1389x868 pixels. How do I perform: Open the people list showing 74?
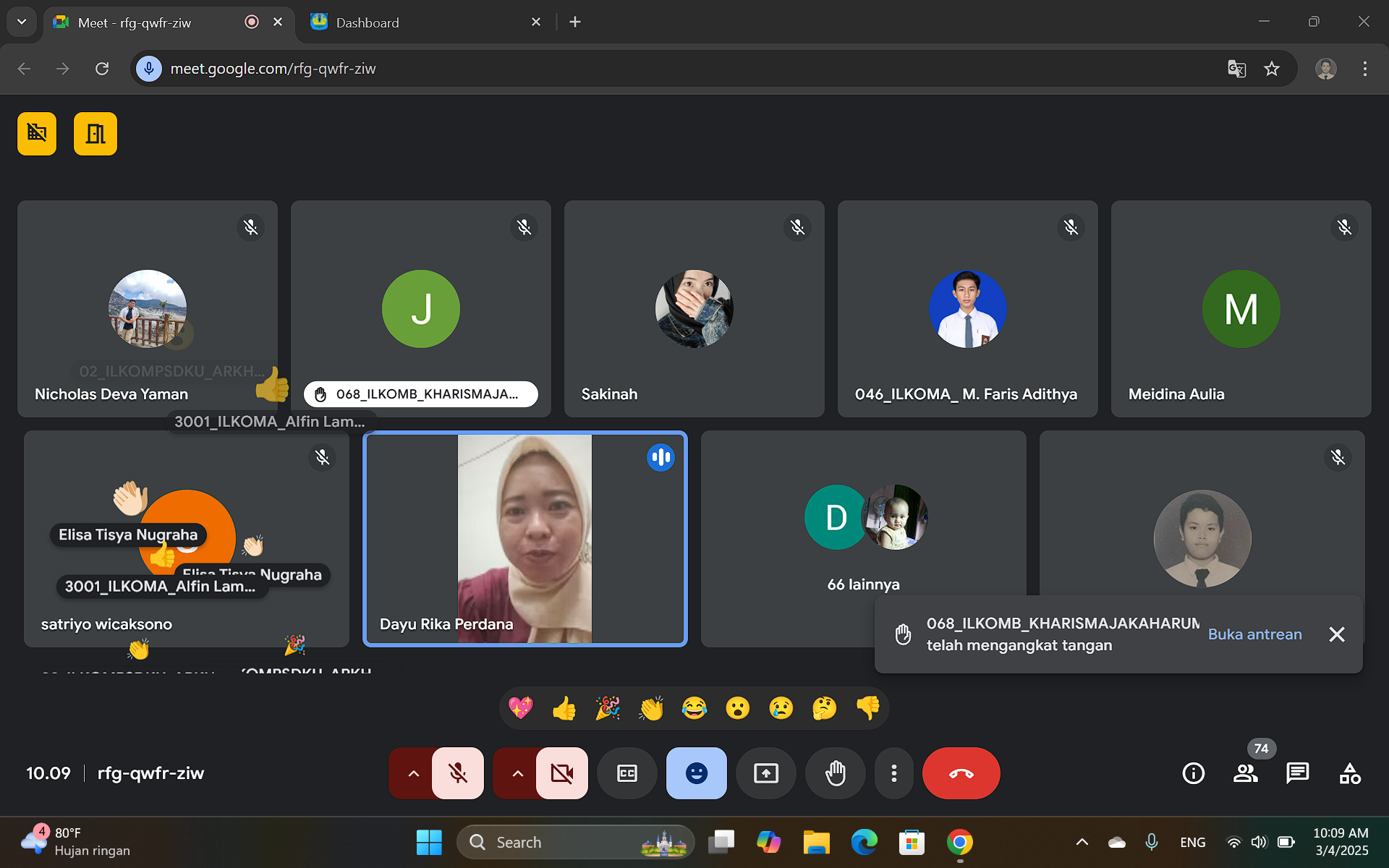click(x=1245, y=773)
